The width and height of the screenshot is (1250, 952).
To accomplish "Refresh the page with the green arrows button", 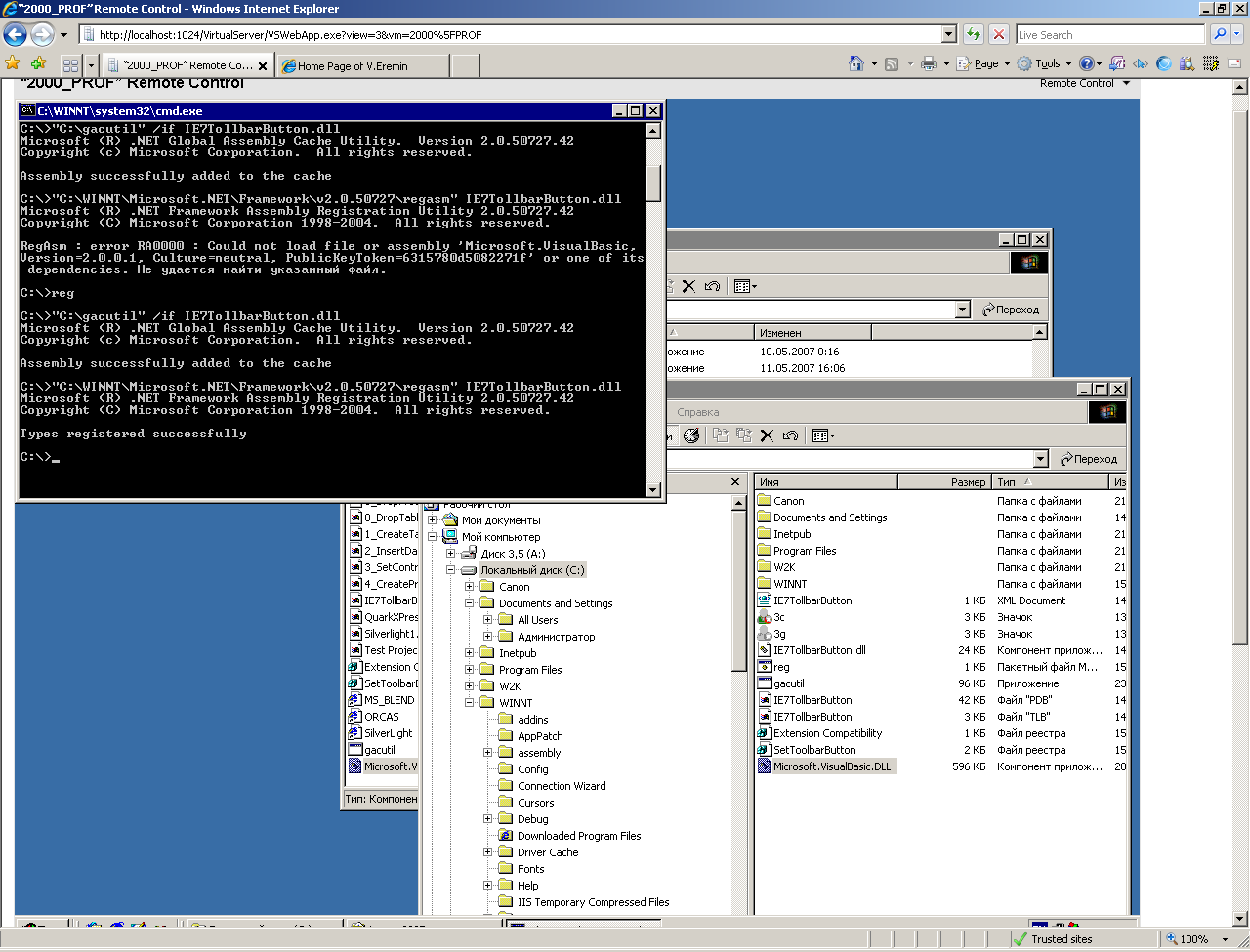I will coord(974,34).
